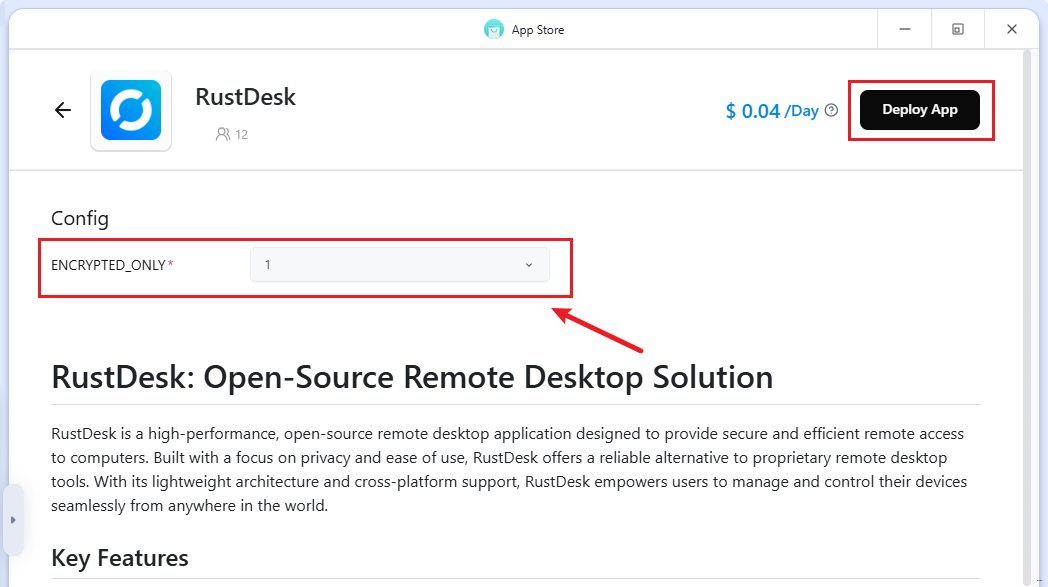Click the users icon beside 12
Screen dimensions: 1048x587
click(x=223, y=134)
